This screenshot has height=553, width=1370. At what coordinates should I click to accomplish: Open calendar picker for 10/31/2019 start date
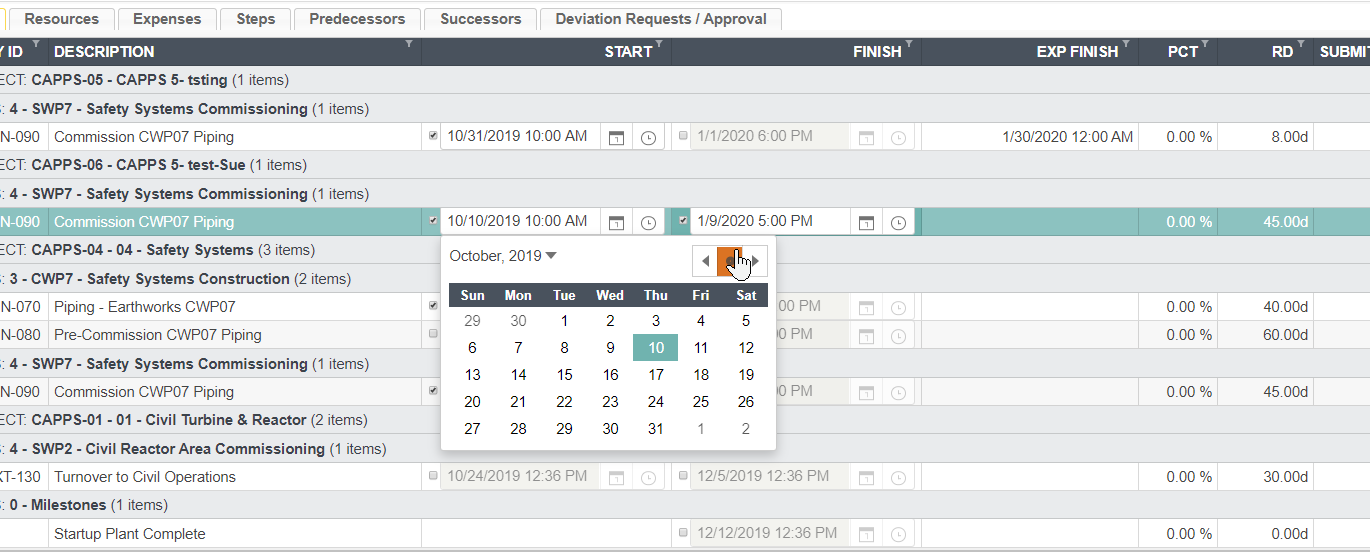(x=616, y=137)
